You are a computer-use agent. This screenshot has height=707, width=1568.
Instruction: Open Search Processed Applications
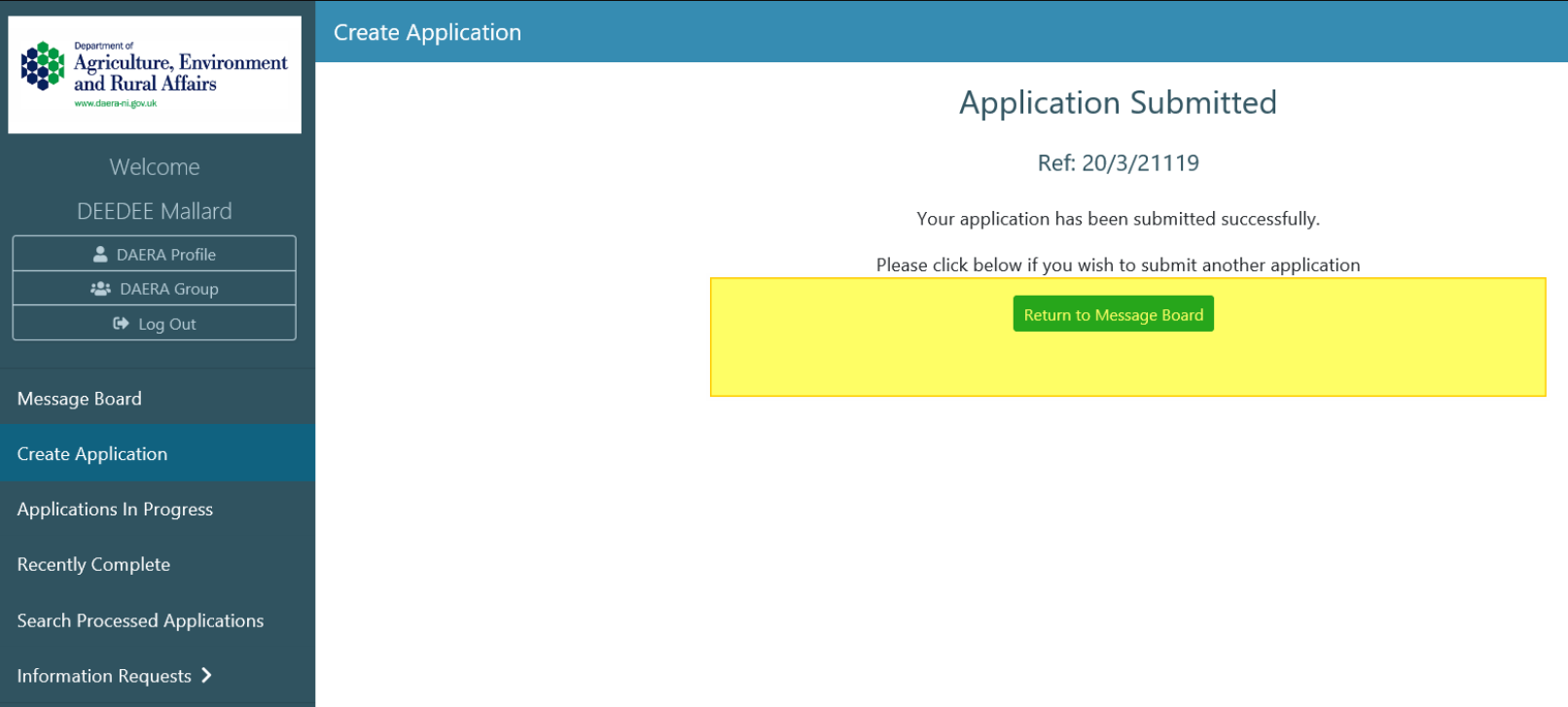tap(158, 620)
